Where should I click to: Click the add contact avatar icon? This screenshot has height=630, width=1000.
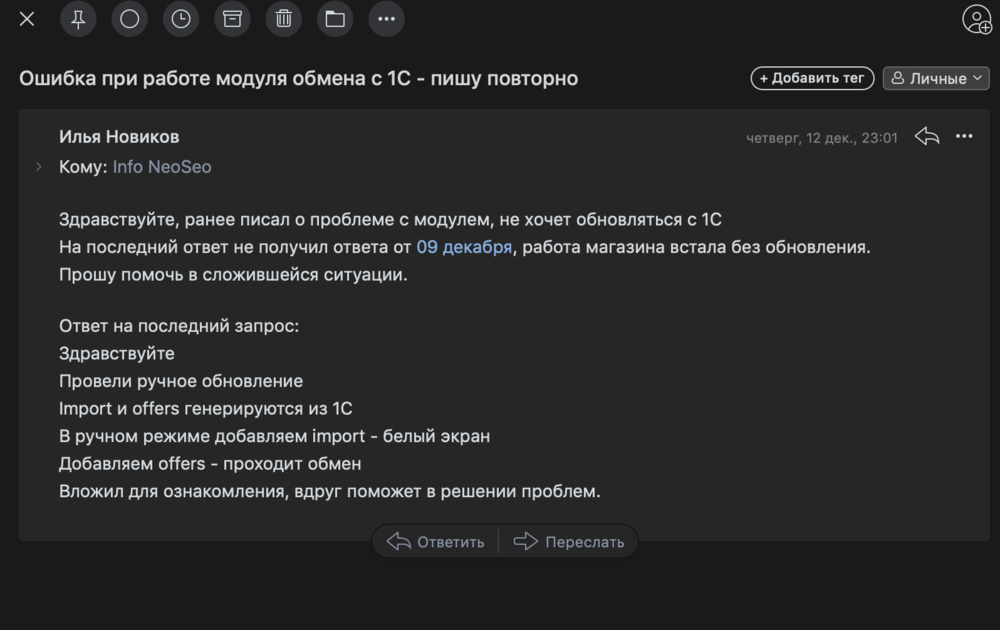pos(977,19)
